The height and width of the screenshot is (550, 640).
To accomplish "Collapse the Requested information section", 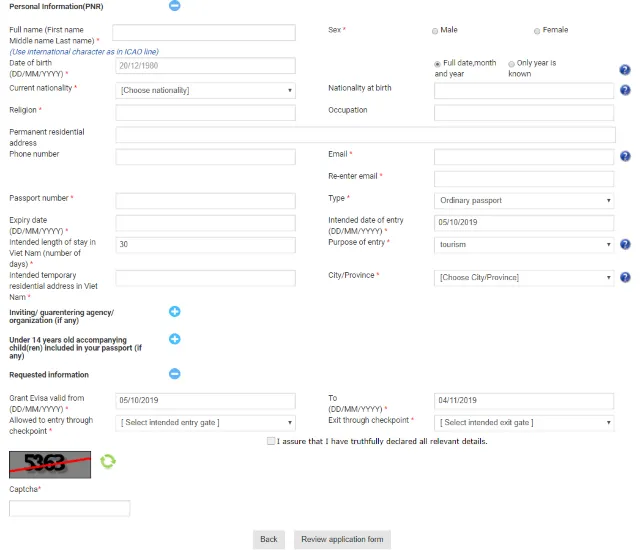I will point(174,373).
